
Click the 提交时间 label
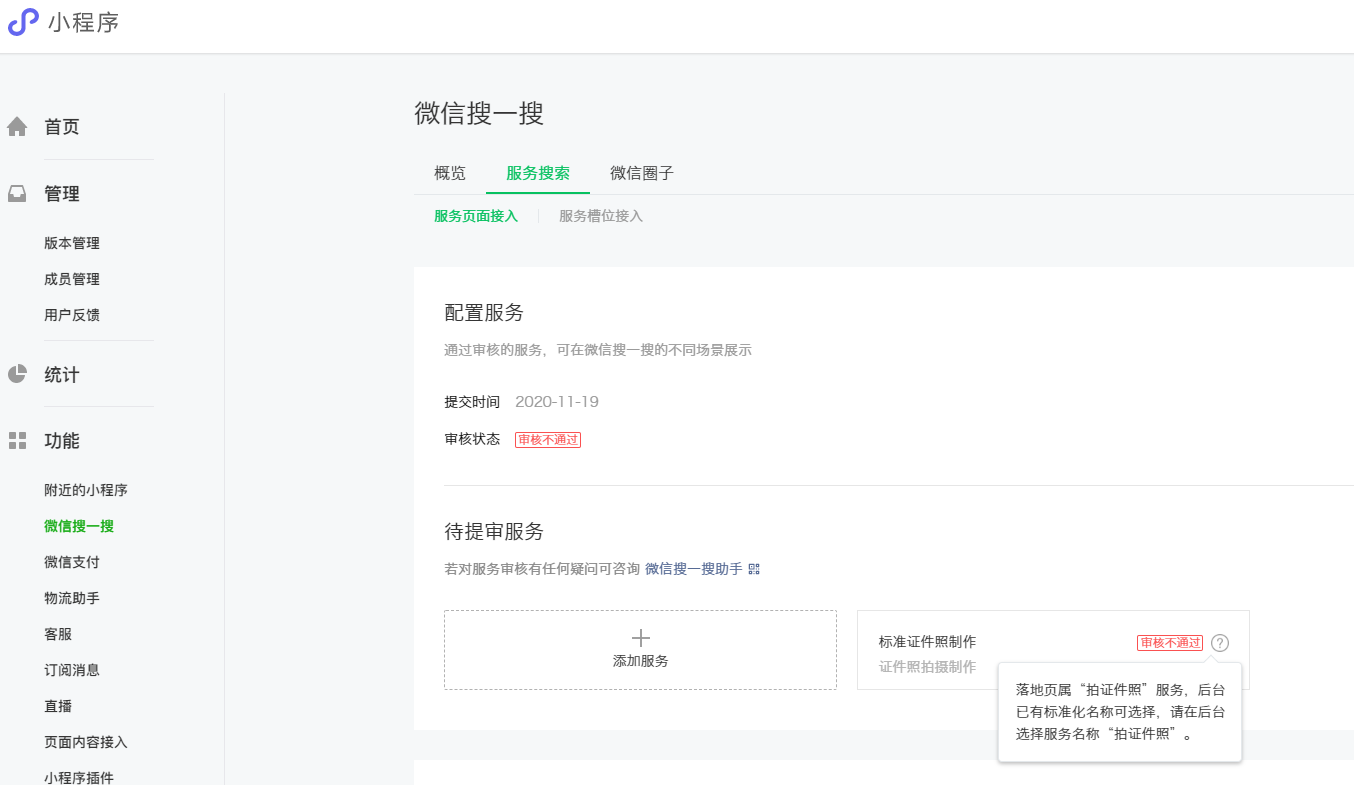point(472,402)
